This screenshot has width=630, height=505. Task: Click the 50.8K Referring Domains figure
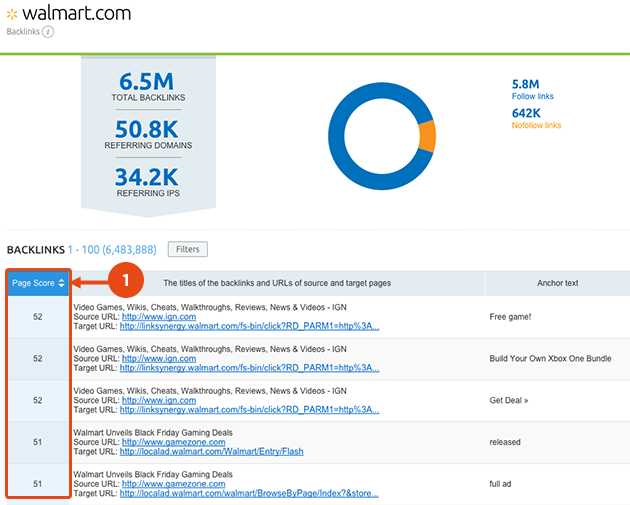click(x=147, y=129)
